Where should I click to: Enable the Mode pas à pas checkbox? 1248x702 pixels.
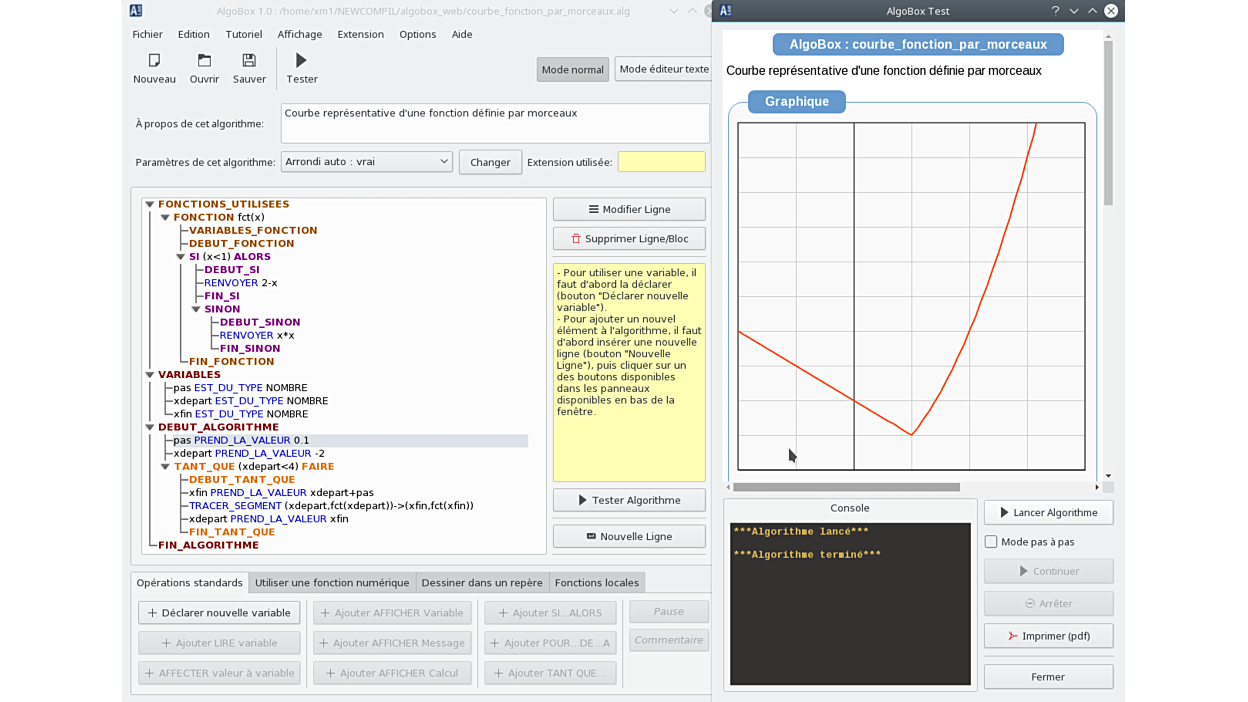pos(991,542)
